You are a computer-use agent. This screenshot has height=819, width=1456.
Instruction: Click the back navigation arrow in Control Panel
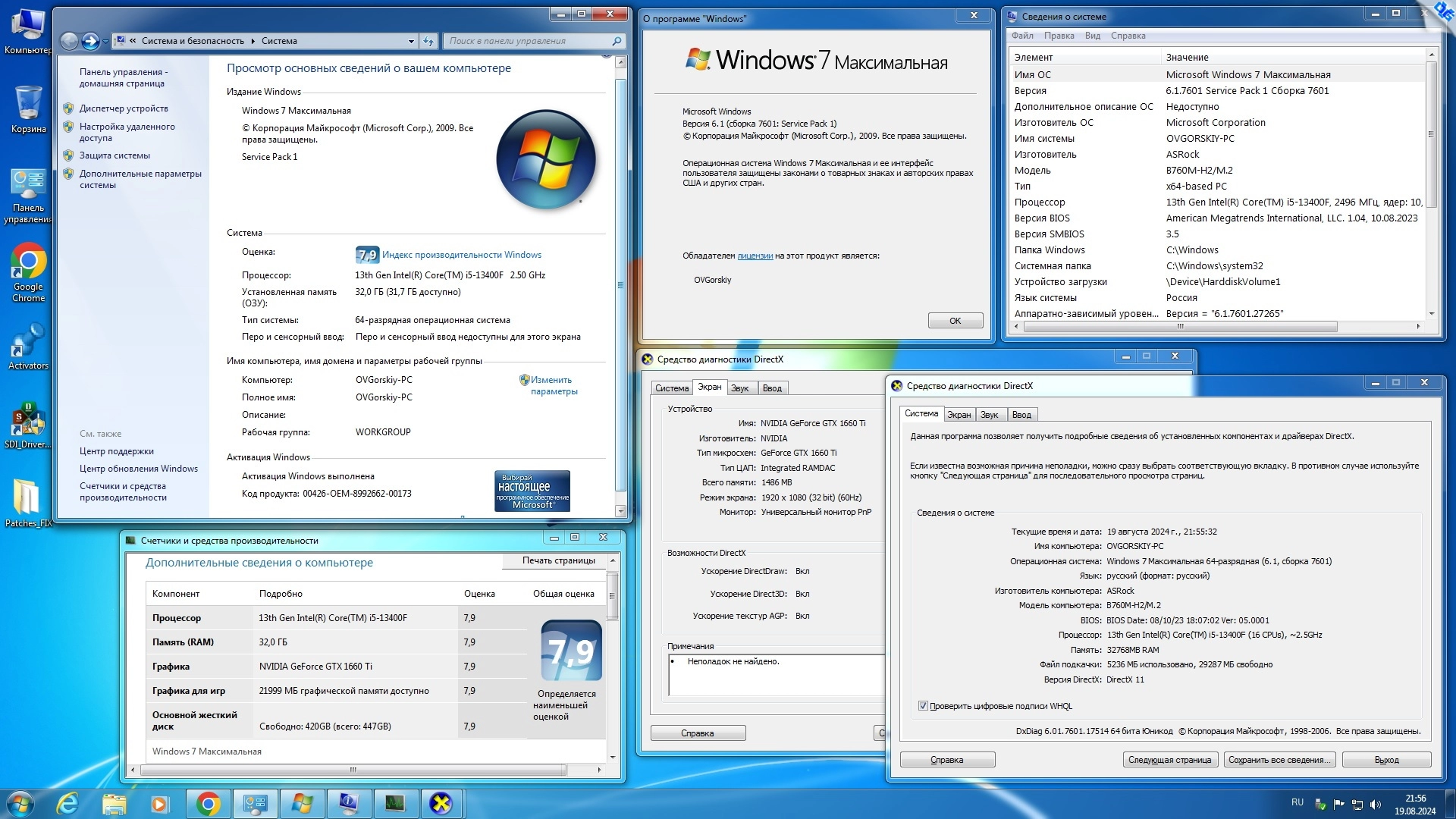tap(69, 42)
